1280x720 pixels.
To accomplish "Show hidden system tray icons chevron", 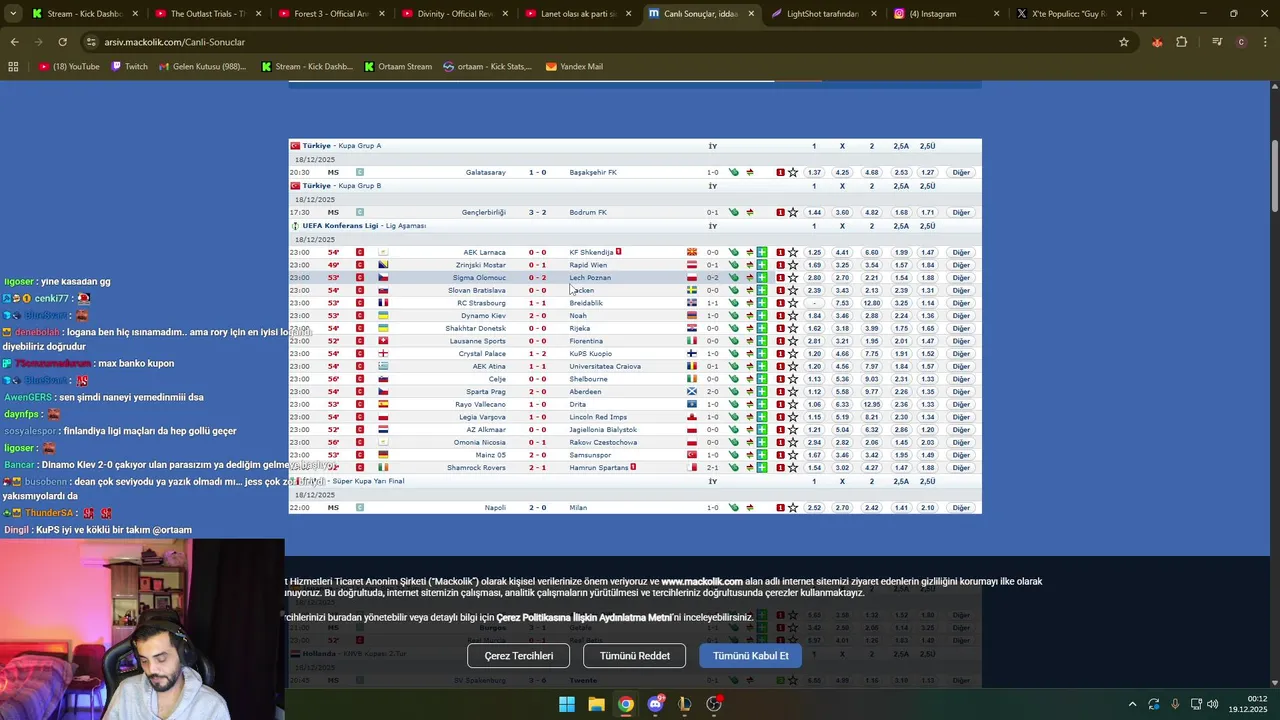I will click(1132, 704).
